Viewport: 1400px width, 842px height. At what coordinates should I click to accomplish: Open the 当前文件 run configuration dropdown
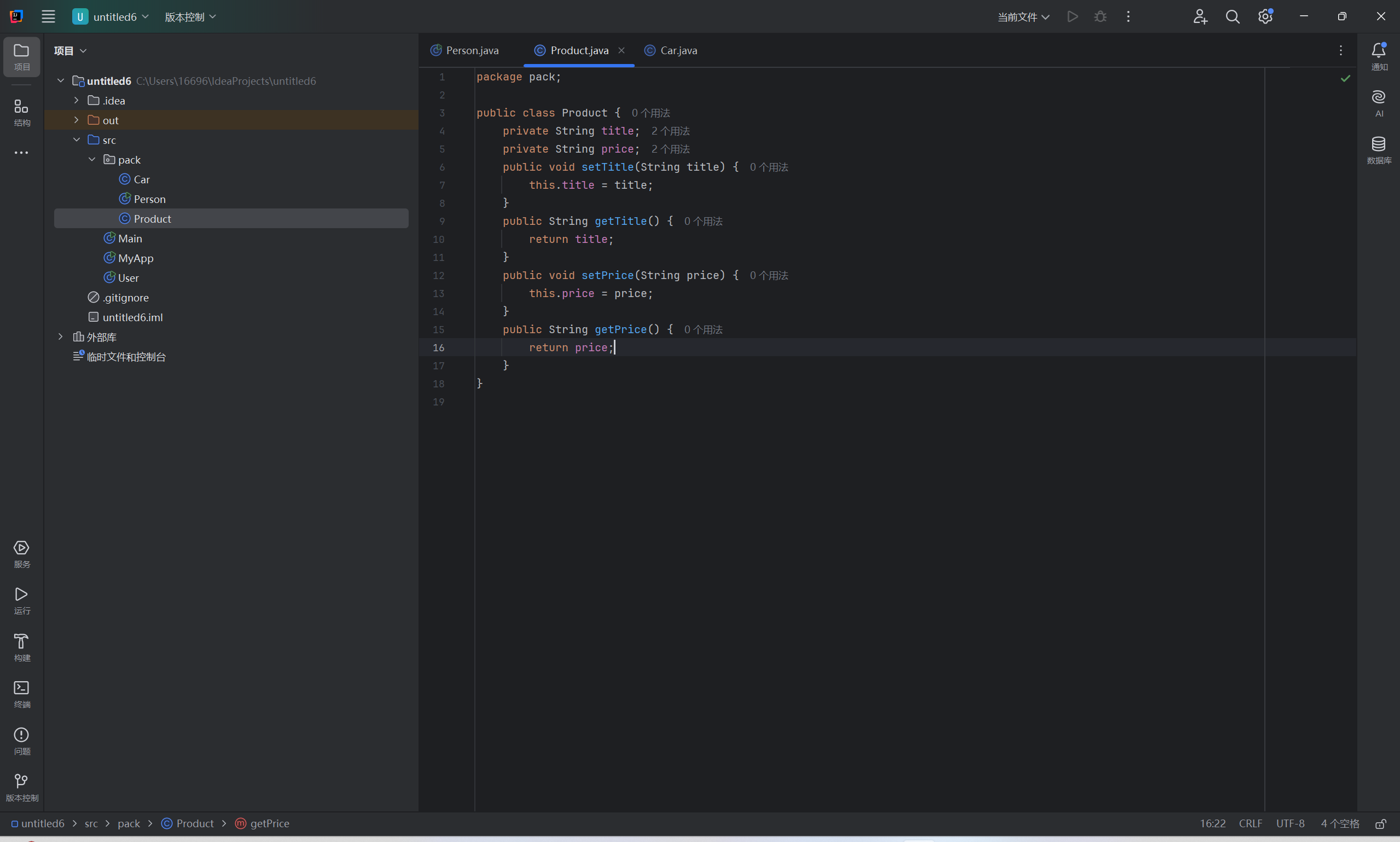pos(1022,16)
